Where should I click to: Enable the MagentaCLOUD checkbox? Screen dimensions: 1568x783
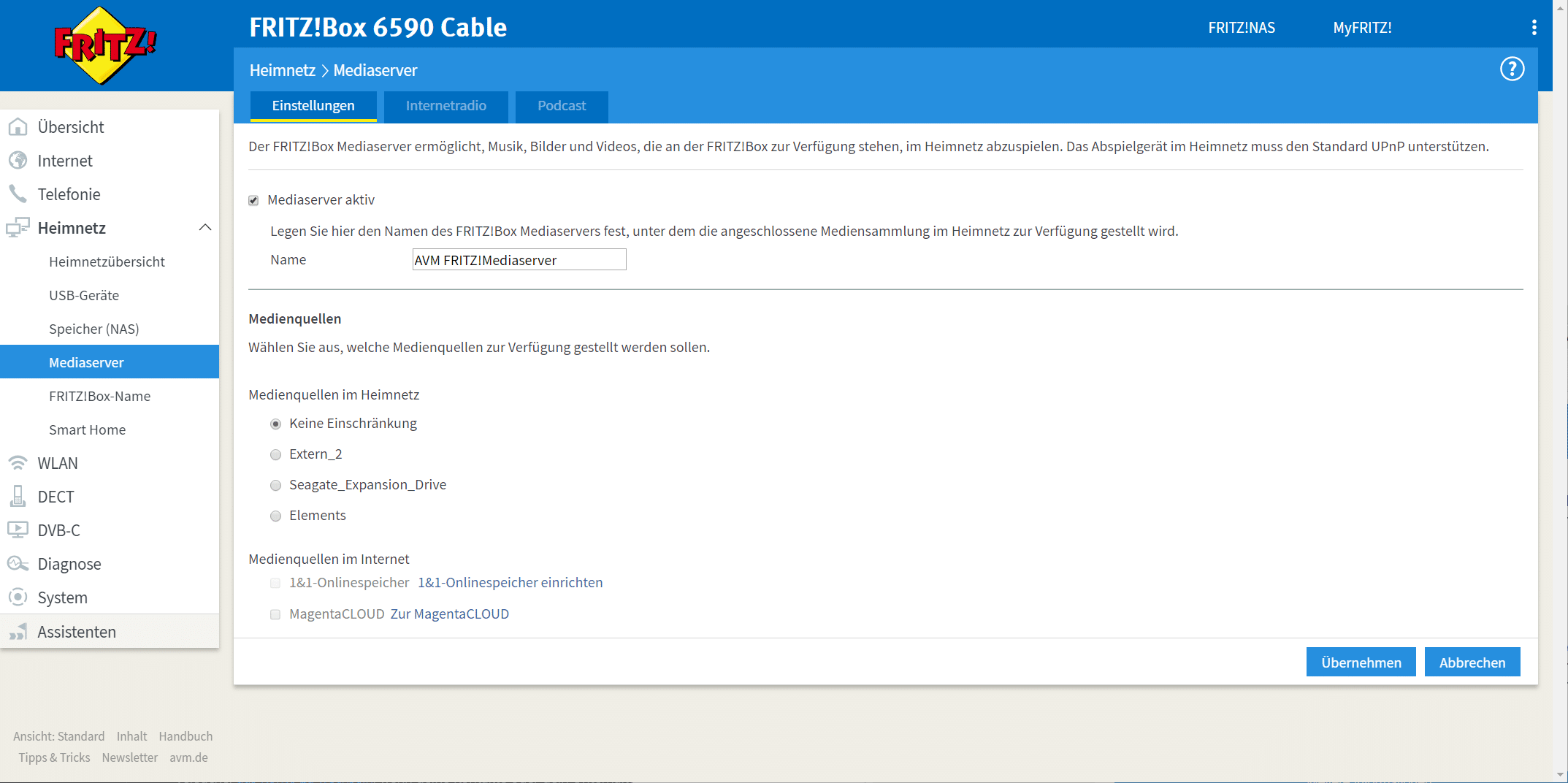point(275,614)
